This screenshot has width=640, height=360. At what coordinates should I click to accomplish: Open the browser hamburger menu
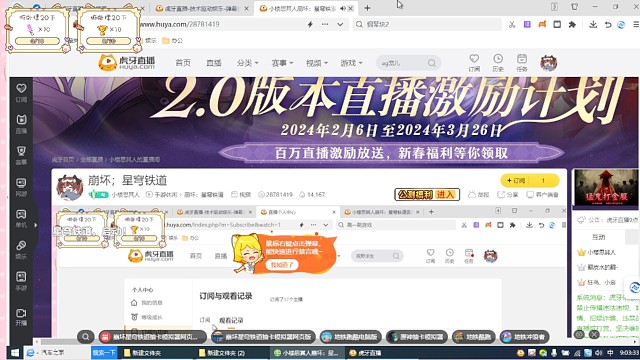pos(636,24)
